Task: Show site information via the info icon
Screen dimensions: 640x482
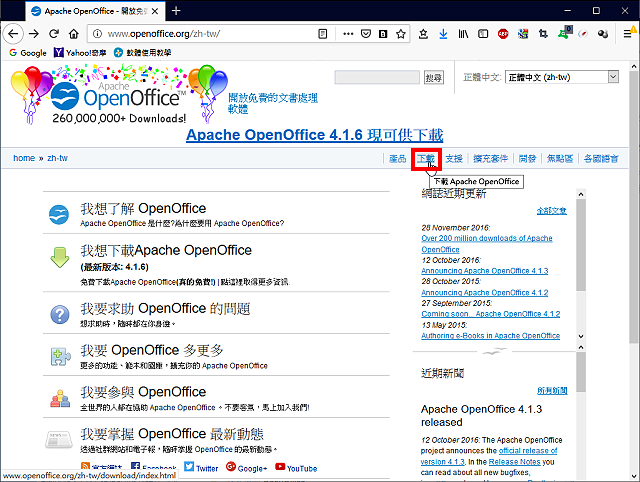Action: 97,33
